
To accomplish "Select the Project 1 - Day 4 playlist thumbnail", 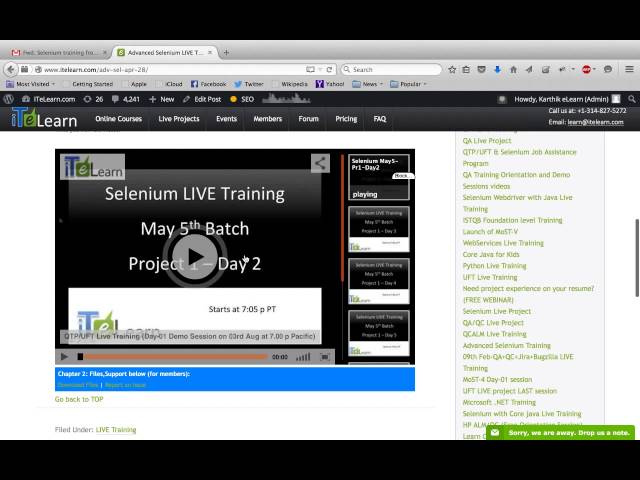I will [x=379, y=281].
